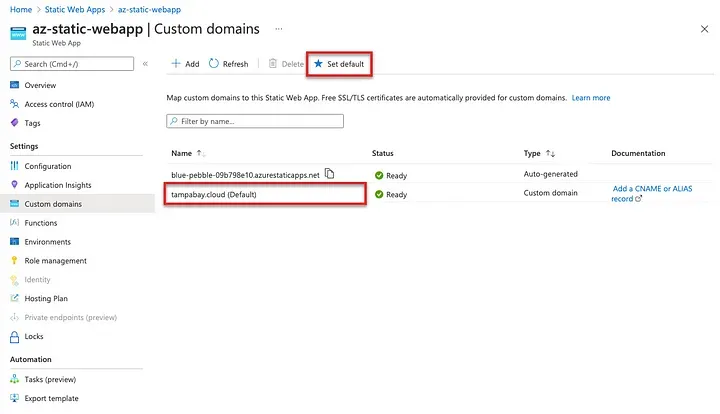Open the Learn more link
The height and width of the screenshot is (414, 720).
pos(591,98)
